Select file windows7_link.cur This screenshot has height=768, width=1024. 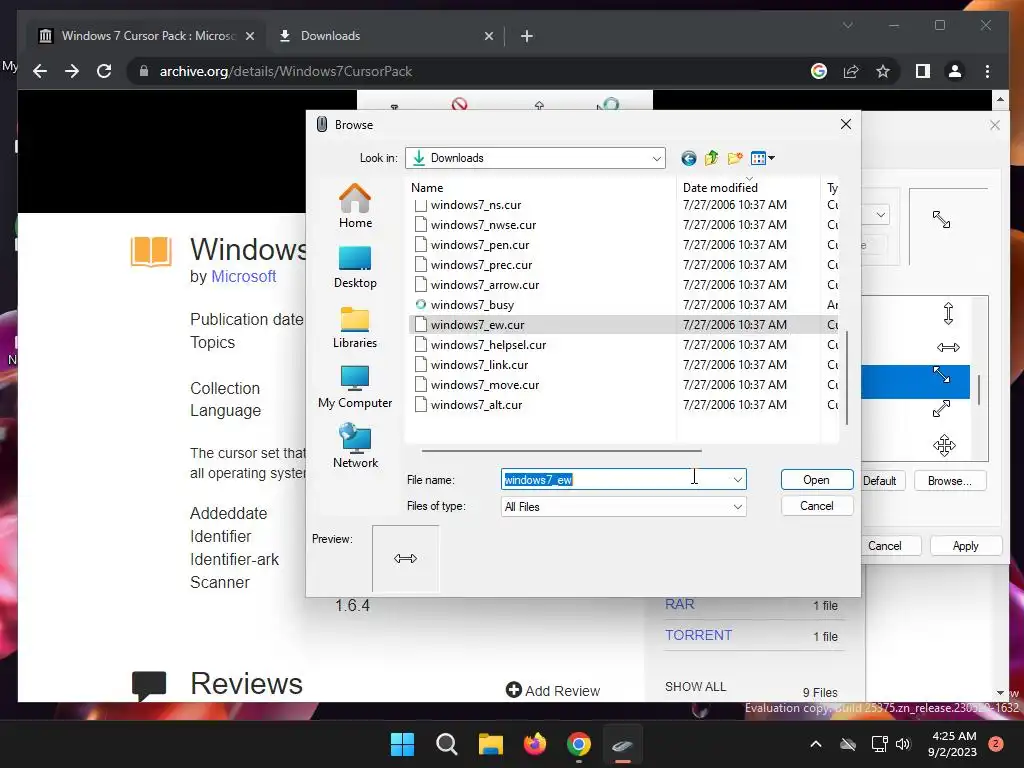tap(479, 365)
